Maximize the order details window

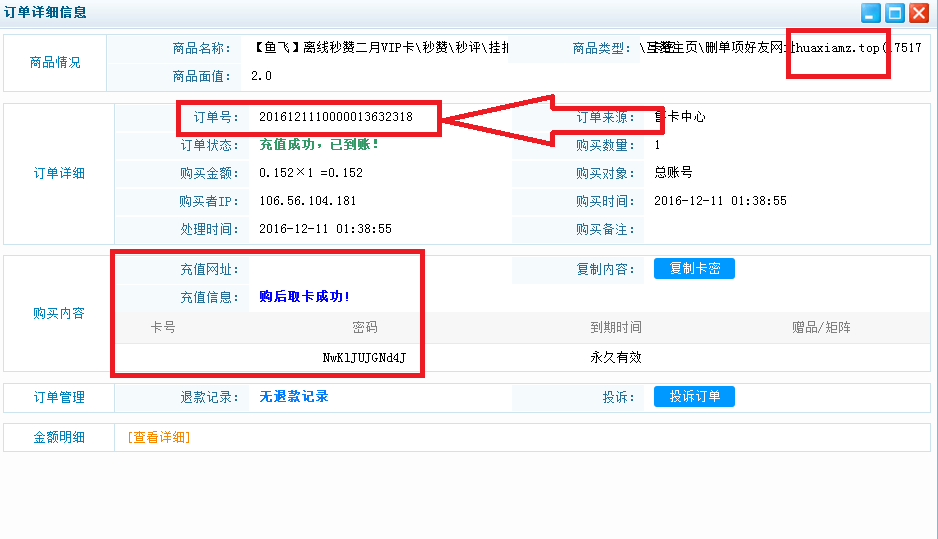coord(895,13)
